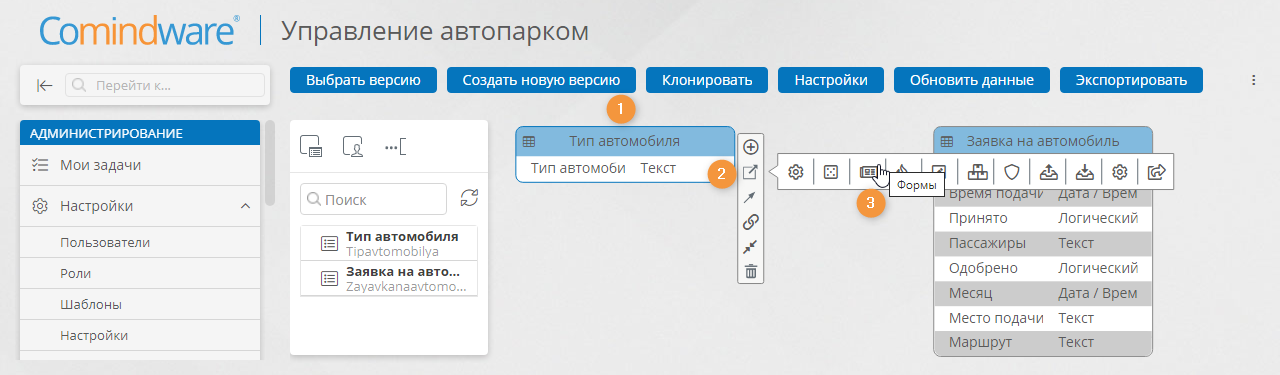Click the share arrow icon
Screen dimensions: 1280x375
point(1156,172)
